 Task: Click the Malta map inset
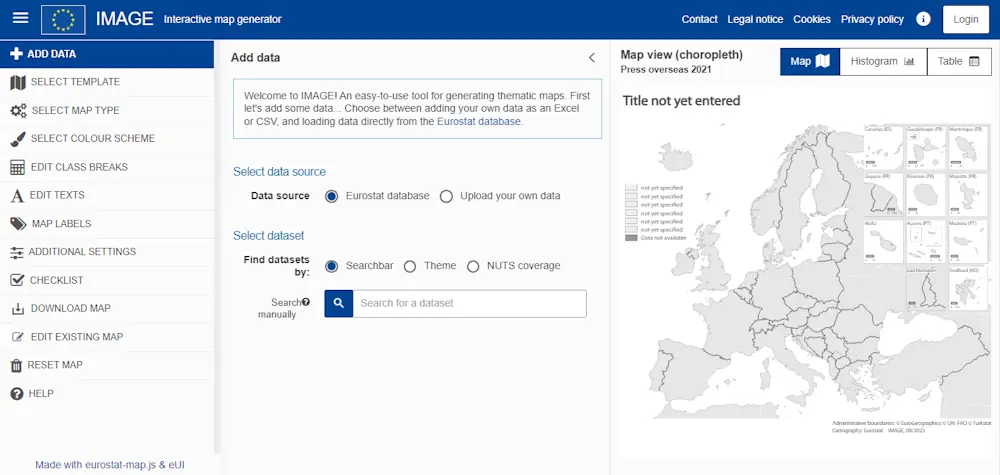(x=883, y=241)
